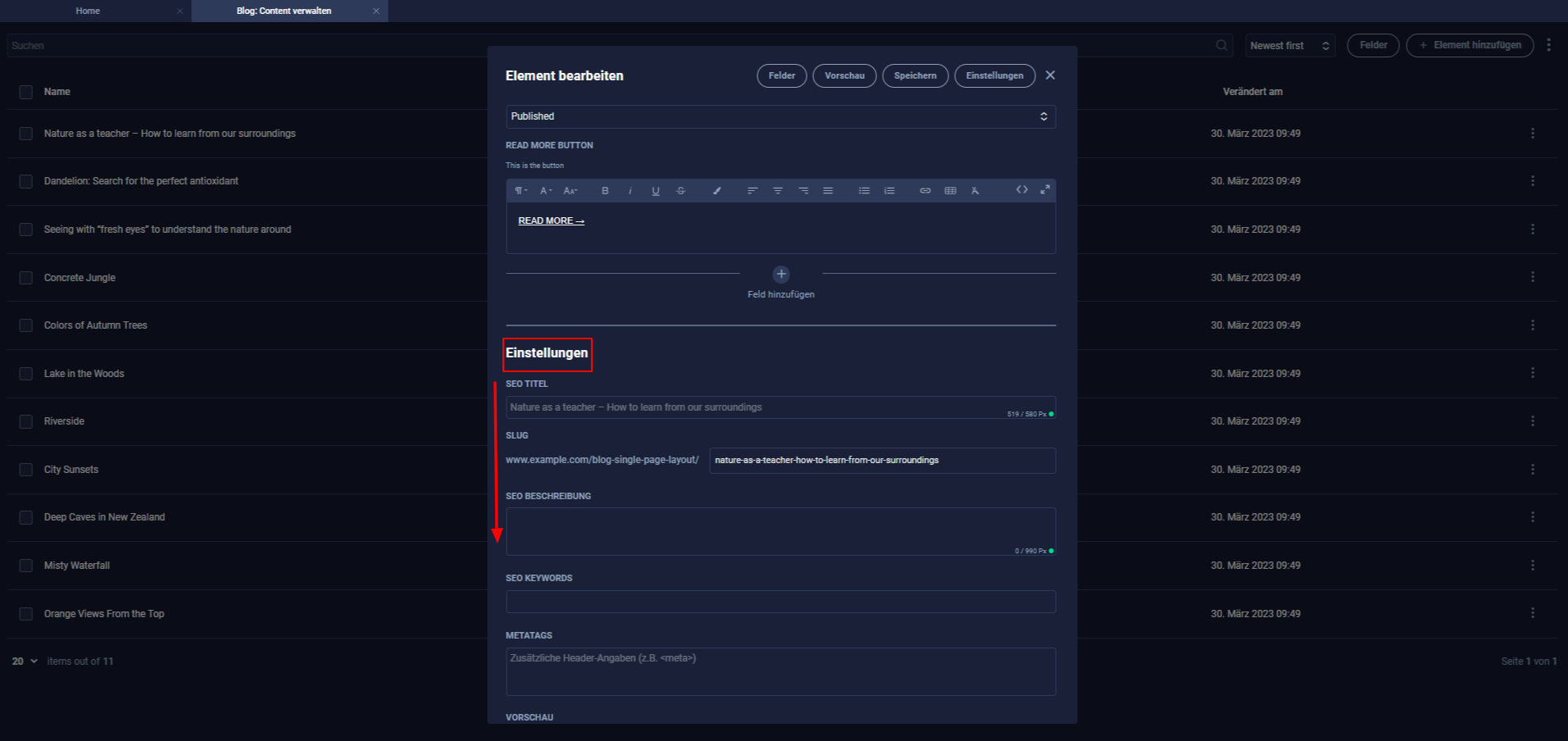Toggle select-all checkbox next to Name
This screenshot has width=1568, height=741.
tap(26, 92)
